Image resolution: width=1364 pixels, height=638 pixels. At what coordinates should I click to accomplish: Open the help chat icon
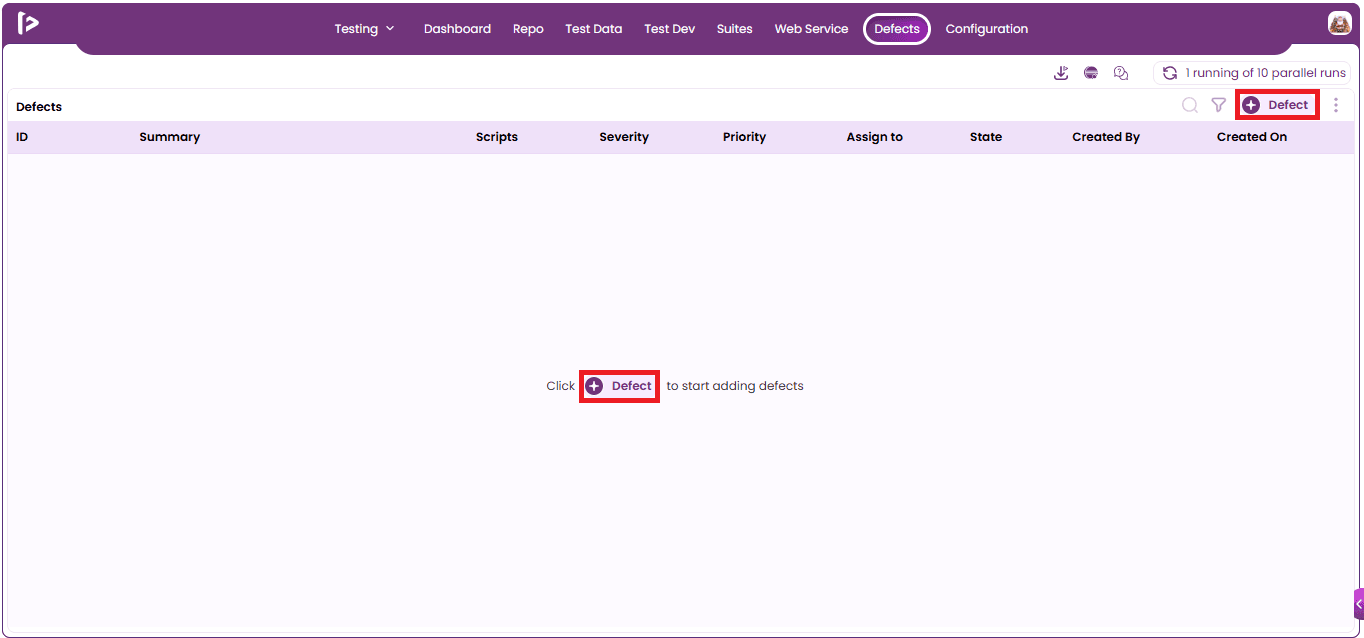pos(1121,73)
